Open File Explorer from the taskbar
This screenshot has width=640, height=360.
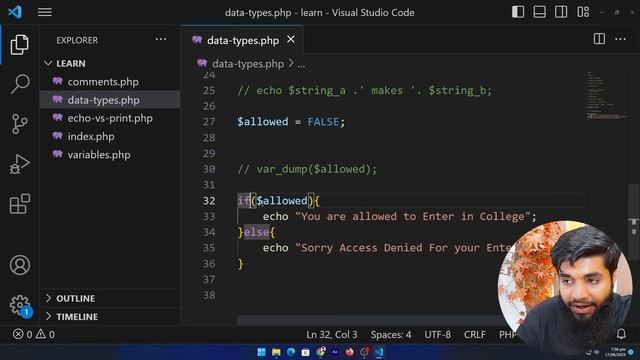(x=276, y=352)
